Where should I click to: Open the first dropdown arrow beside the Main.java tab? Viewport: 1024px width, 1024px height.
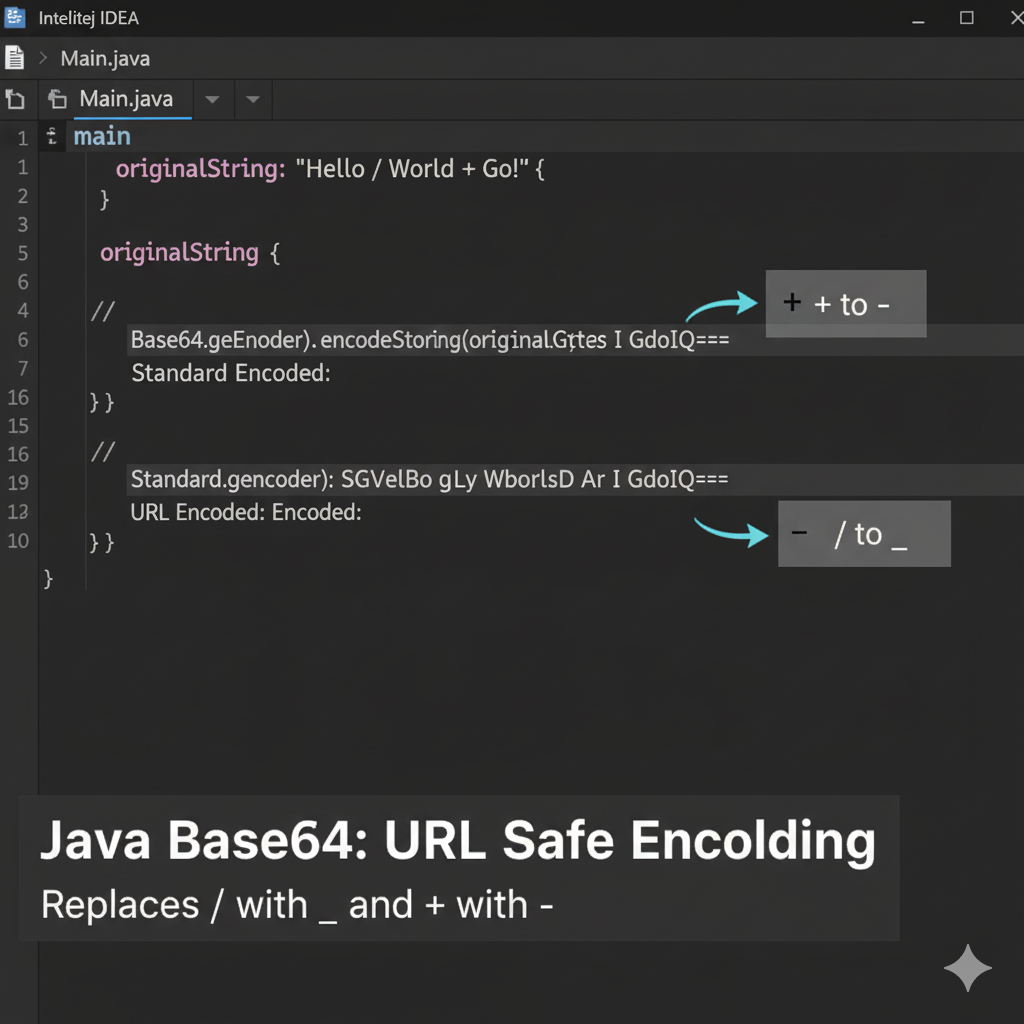coord(211,99)
